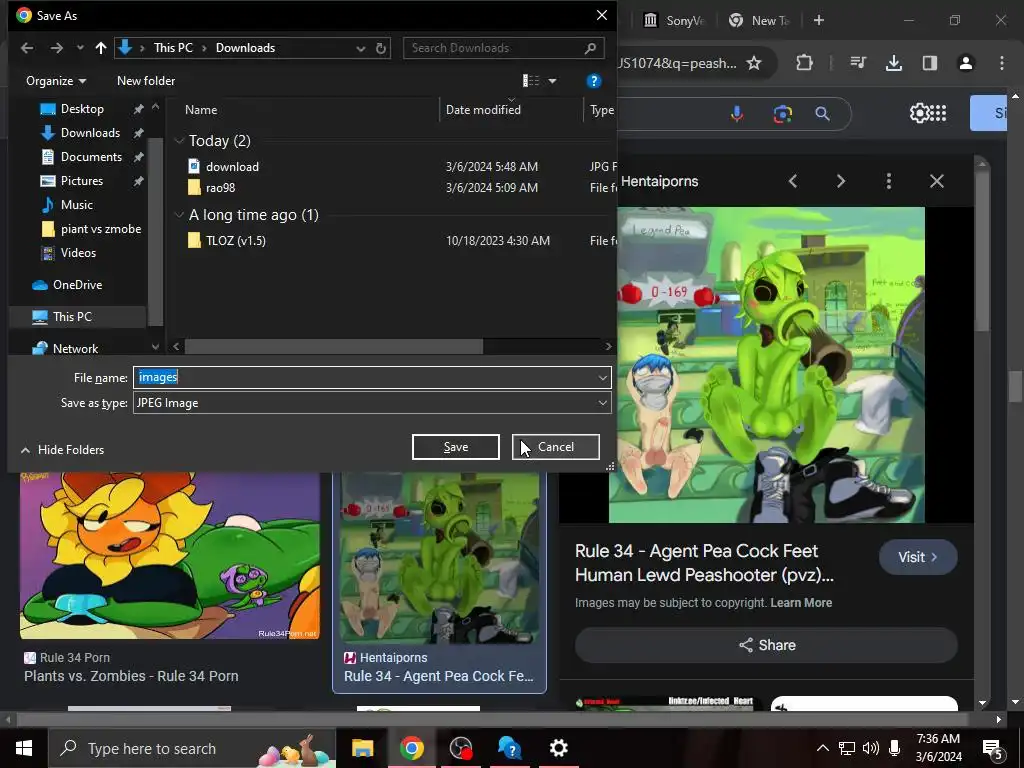Open Google quick settings gear
This screenshot has height=768, width=1024.
click(920, 113)
